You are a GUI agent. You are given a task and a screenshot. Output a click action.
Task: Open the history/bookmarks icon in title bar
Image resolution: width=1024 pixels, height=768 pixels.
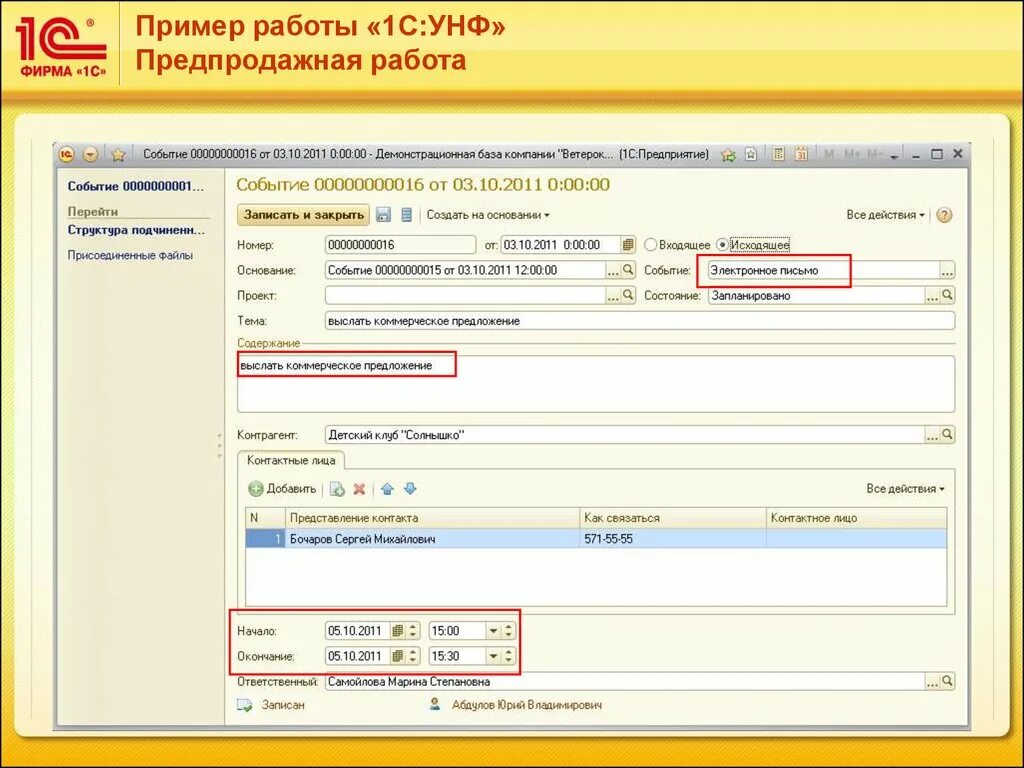751,155
